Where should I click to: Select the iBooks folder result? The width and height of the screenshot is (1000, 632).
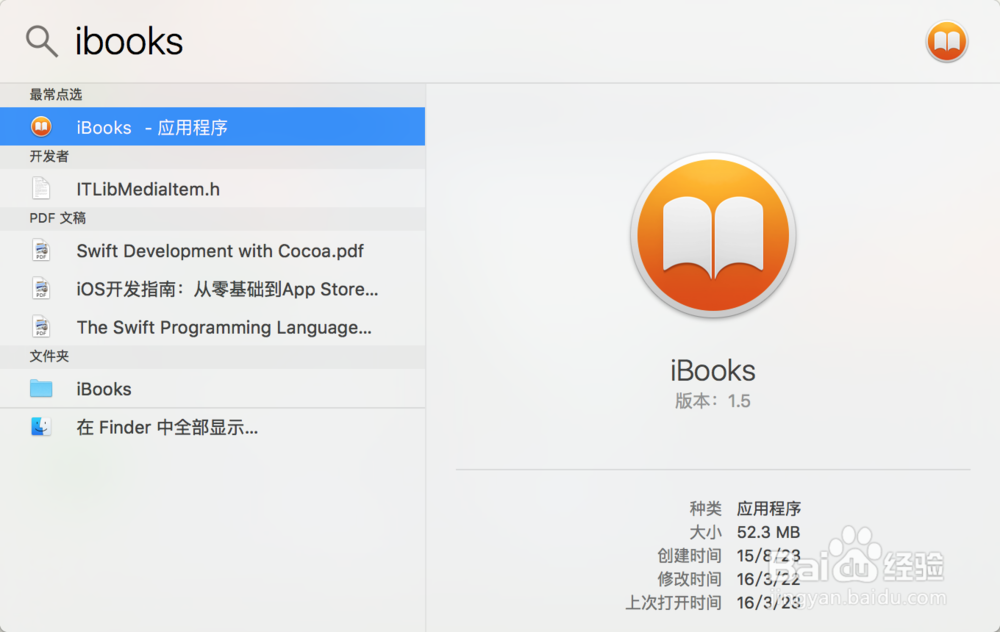[212, 388]
